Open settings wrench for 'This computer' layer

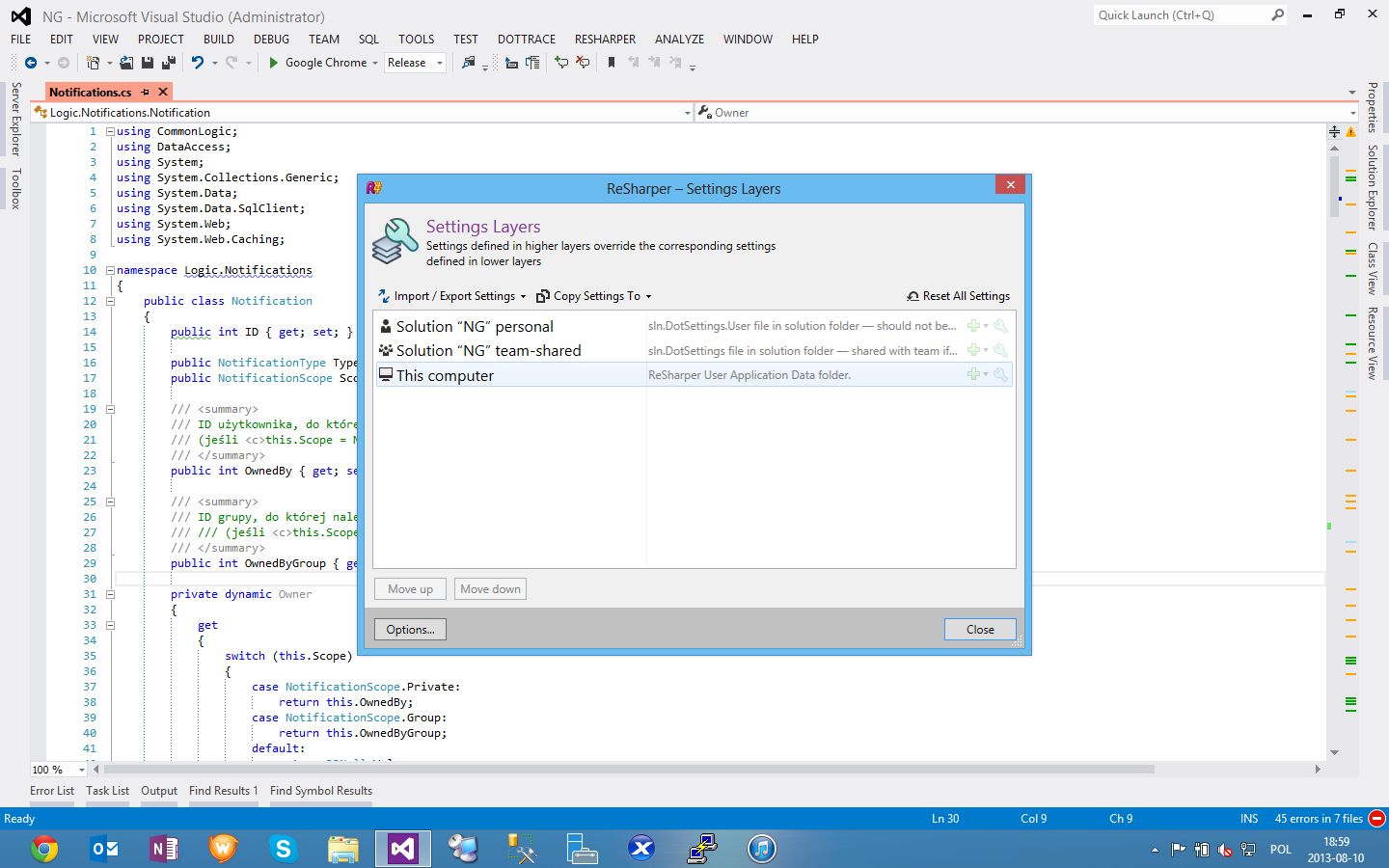coord(1000,374)
